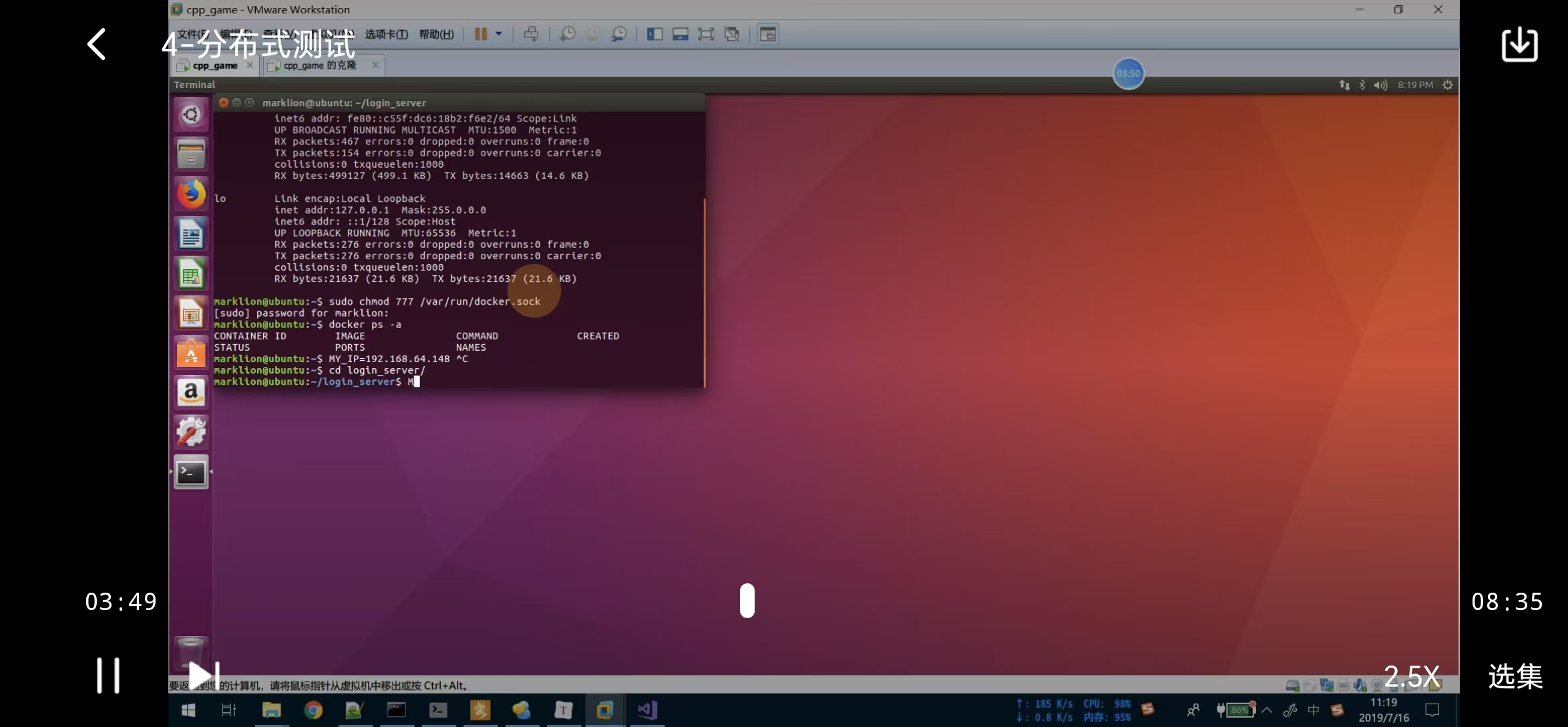The image size is (1568, 727).
Task: Toggle the console view icon
Action: click(x=768, y=34)
